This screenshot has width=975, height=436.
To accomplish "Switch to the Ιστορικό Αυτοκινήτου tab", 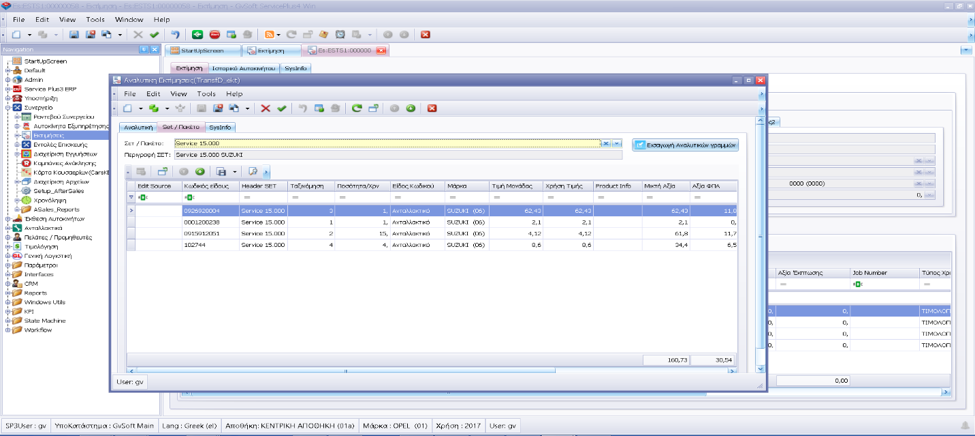I will pos(243,68).
